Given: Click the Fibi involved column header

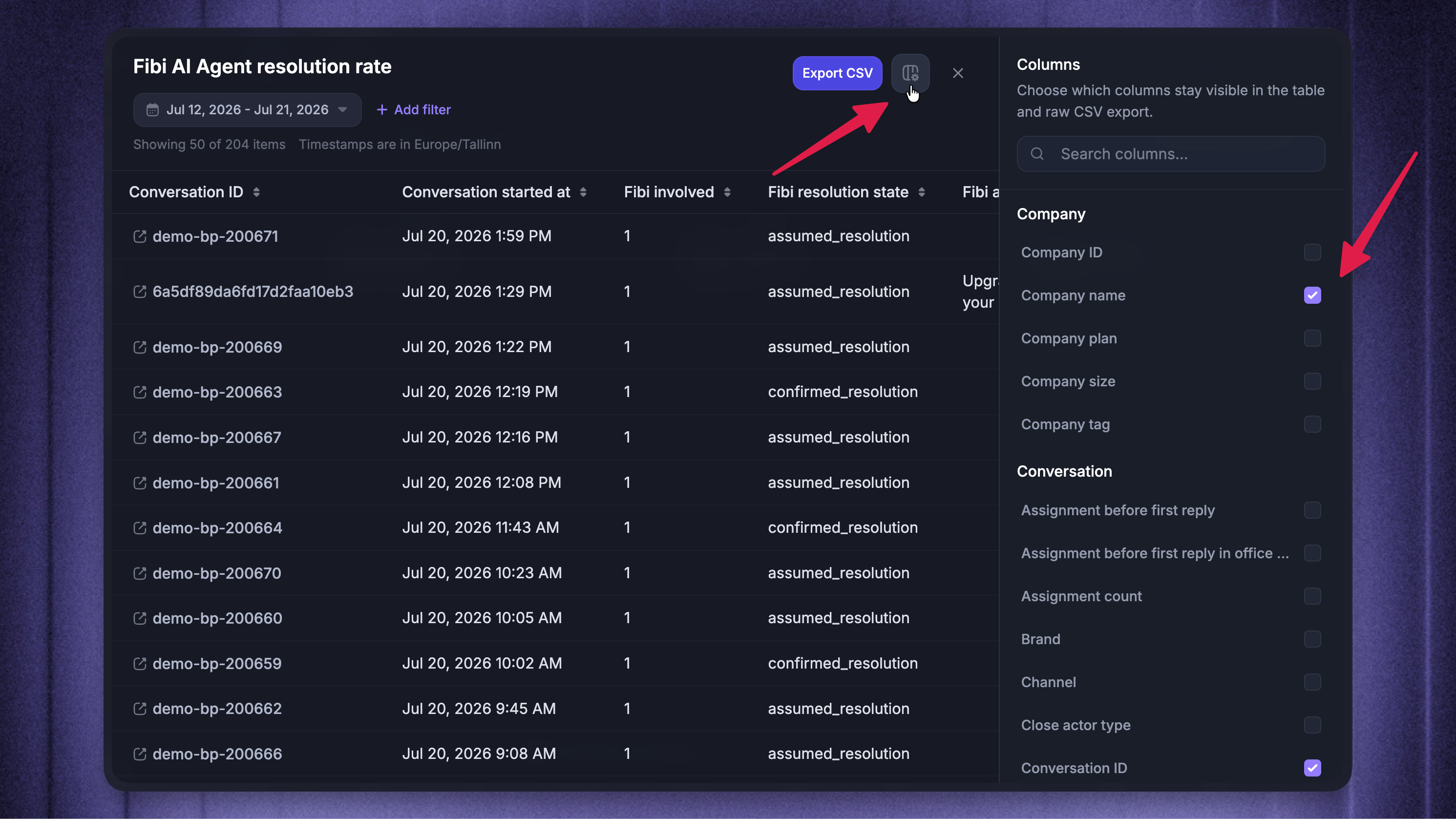Looking at the screenshot, I should (x=669, y=192).
